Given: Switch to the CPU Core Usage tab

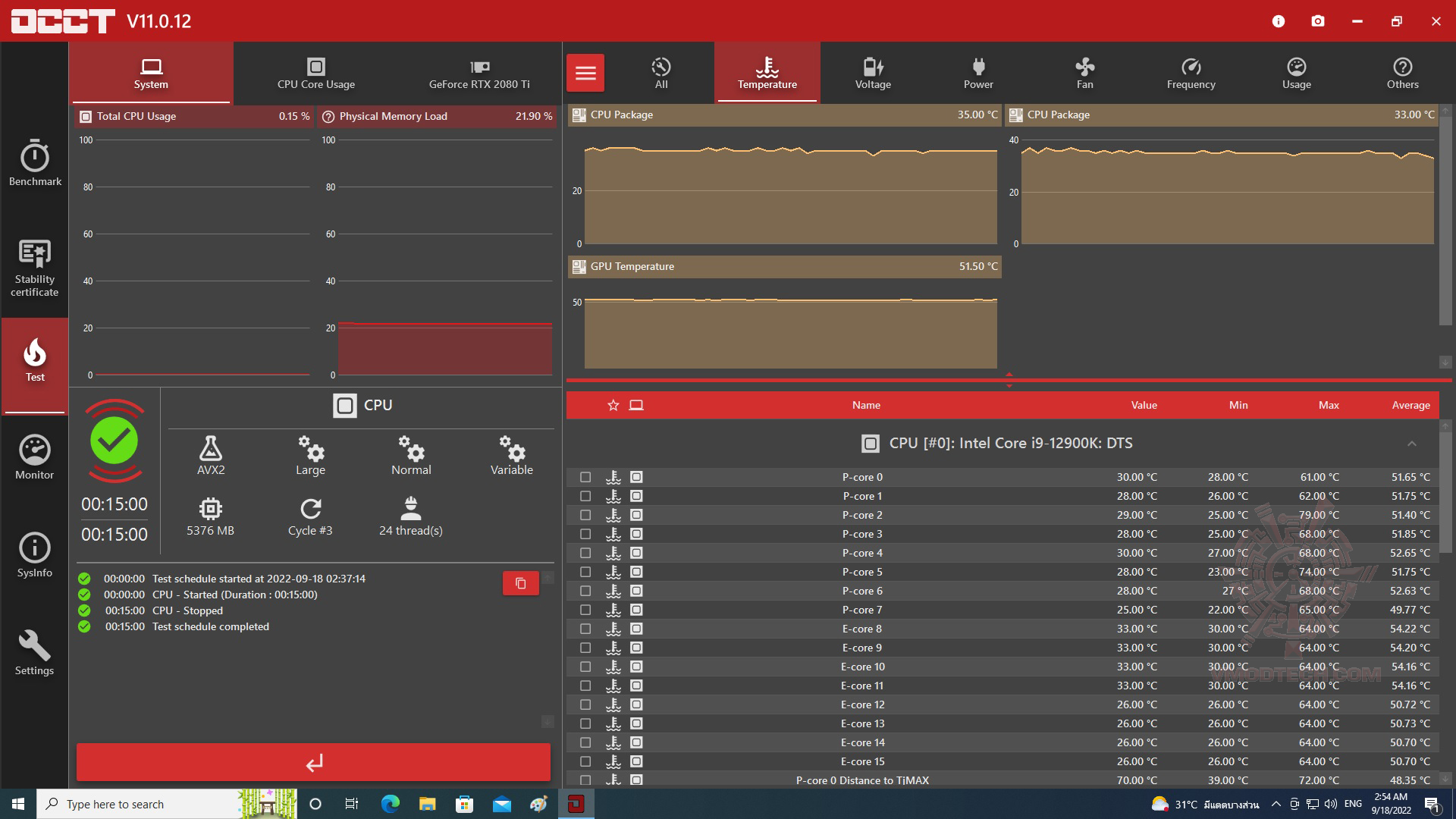Looking at the screenshot, I should pos(316,74).
